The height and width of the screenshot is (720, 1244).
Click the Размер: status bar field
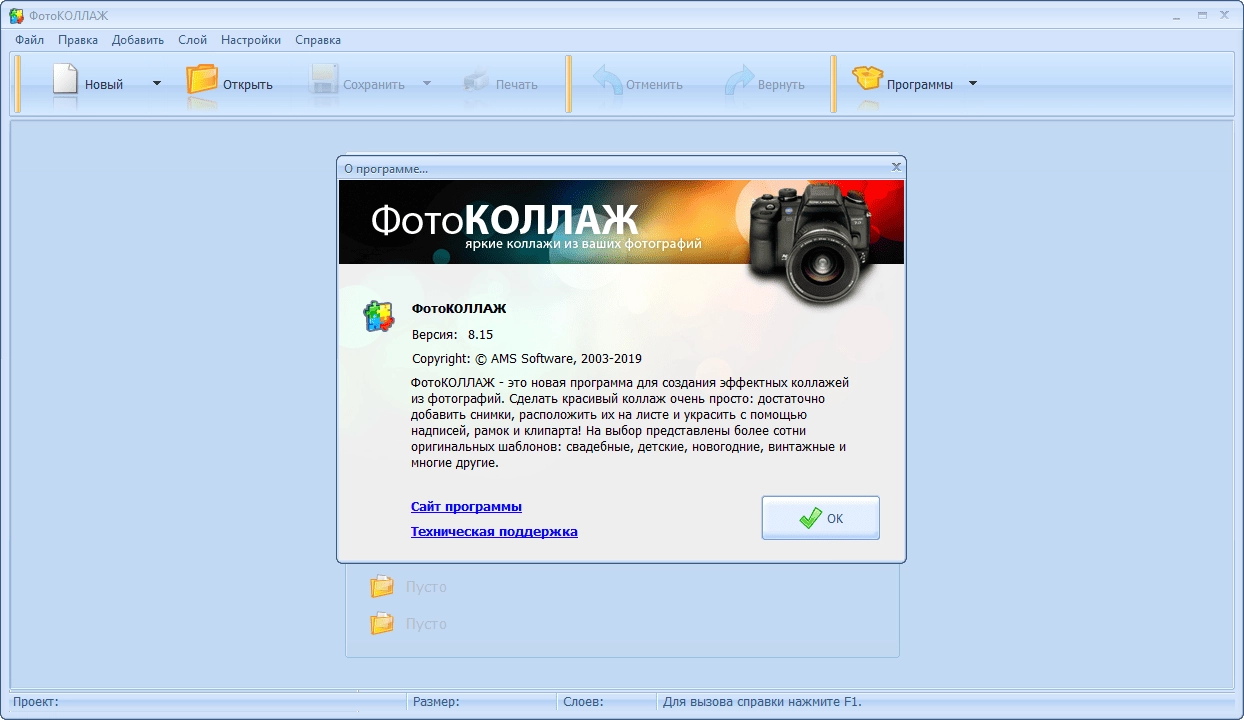(x=481, y=702)
